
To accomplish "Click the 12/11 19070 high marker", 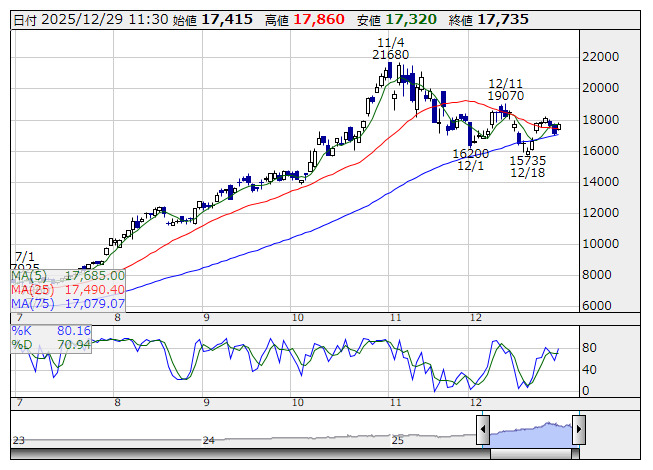I will pyautogui.click(x=505, y=88).
